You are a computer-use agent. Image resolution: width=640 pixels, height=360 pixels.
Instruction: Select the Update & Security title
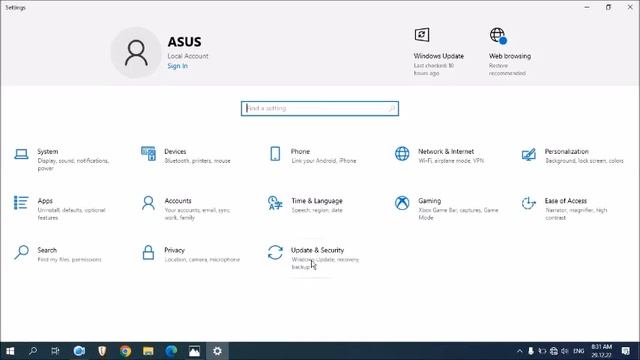pos(318,250)
